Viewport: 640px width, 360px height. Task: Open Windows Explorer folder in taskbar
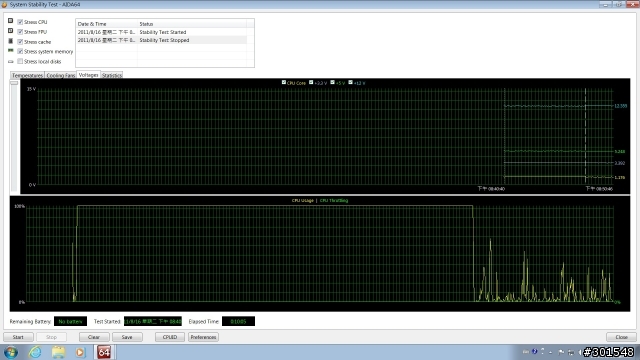click(x=58, y=352)
